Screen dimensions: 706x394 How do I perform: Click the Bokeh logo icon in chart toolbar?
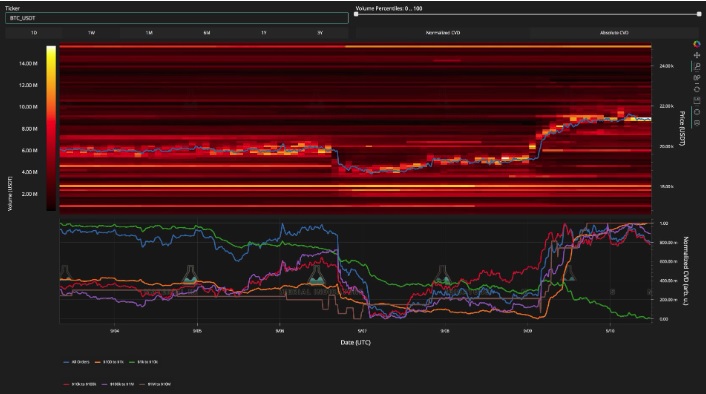(697, 44)
